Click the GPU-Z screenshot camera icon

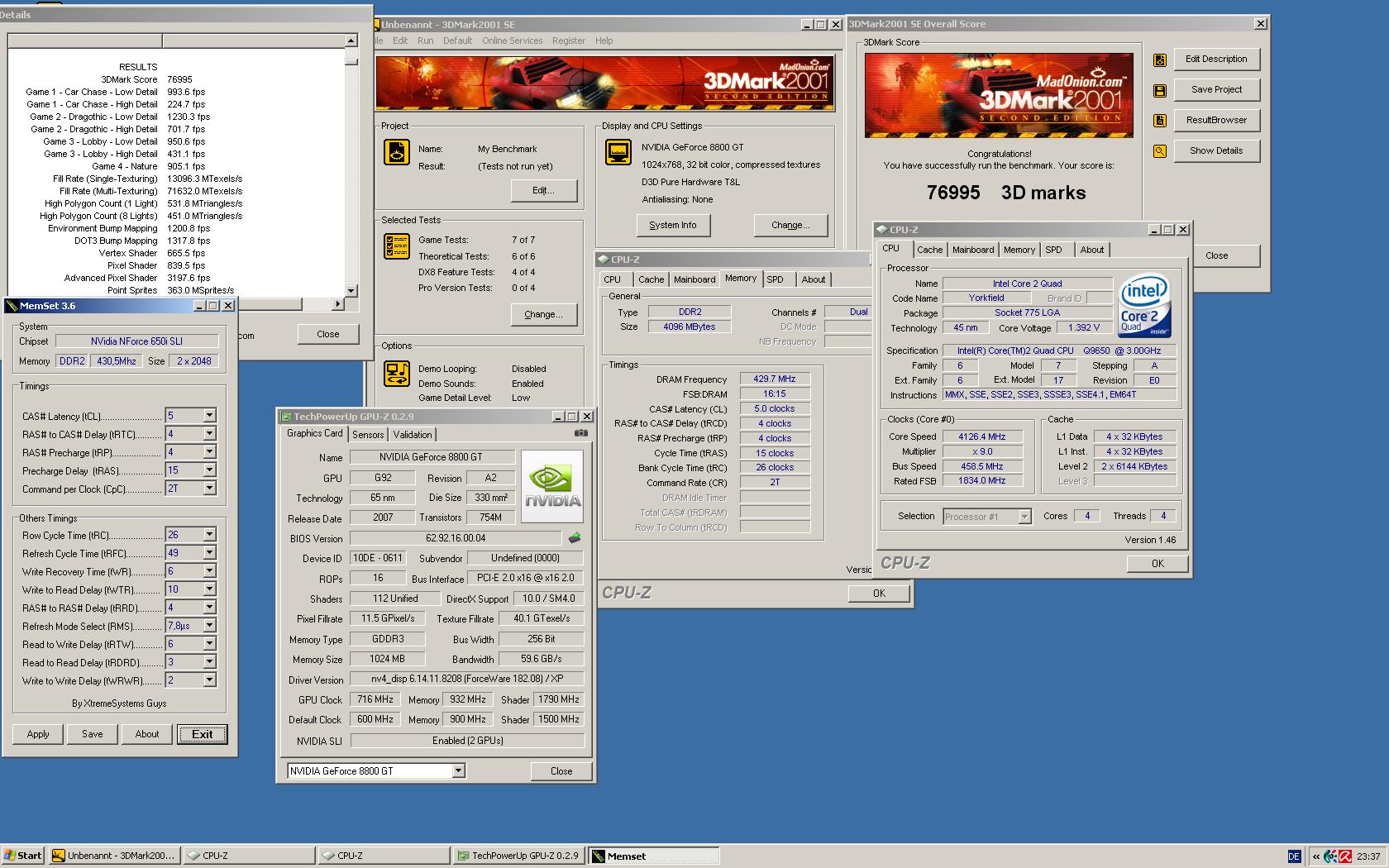pyautogui.click(x=581, y=433)
